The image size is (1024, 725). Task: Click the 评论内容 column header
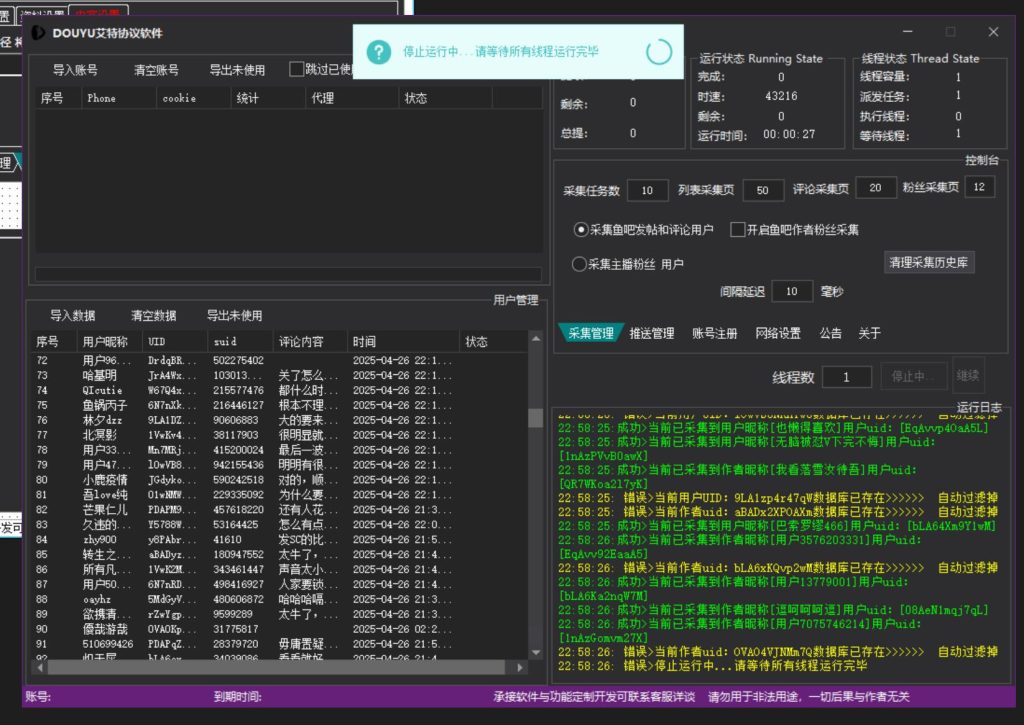[x=301, y=341]
